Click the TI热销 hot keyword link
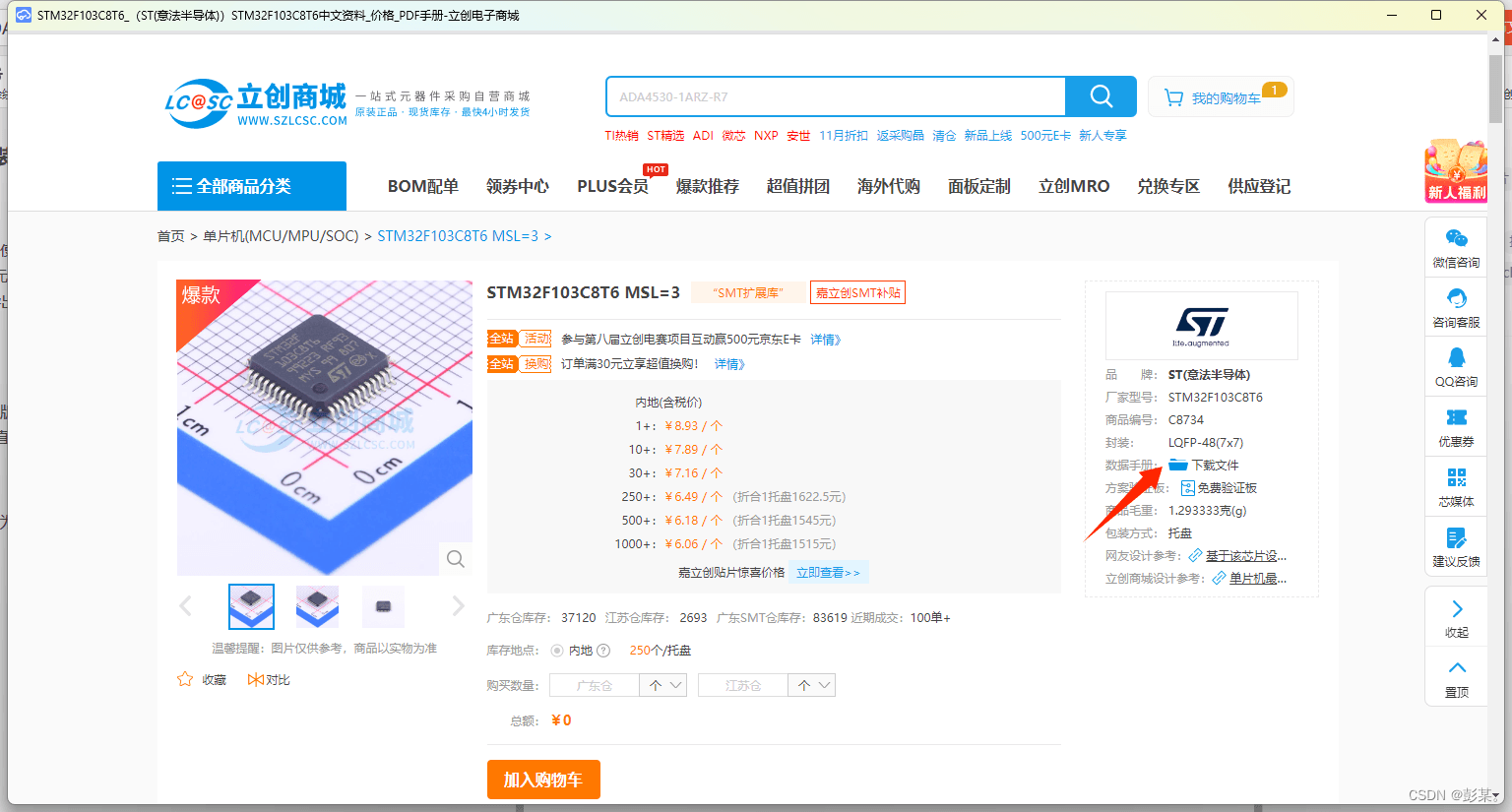 pos(621,136)
